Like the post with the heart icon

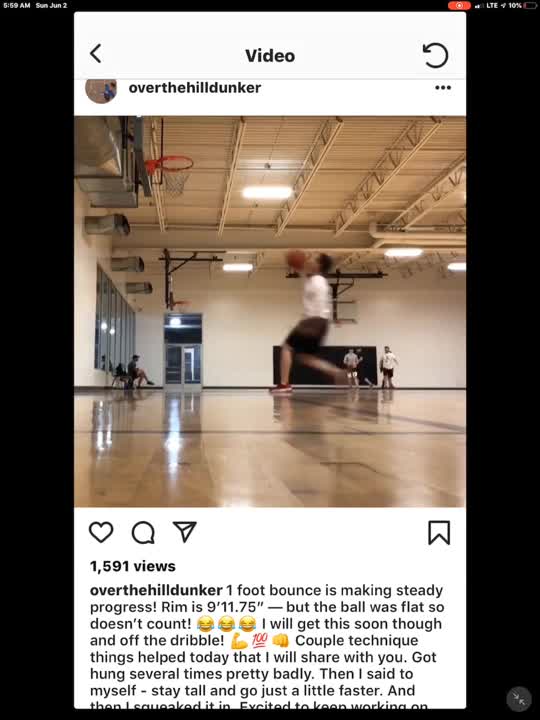tap(101, 532)
